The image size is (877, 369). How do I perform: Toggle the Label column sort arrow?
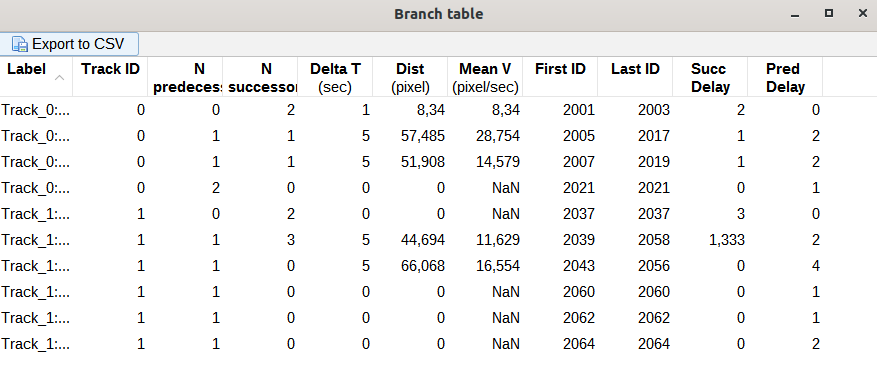tap(59, 78)
